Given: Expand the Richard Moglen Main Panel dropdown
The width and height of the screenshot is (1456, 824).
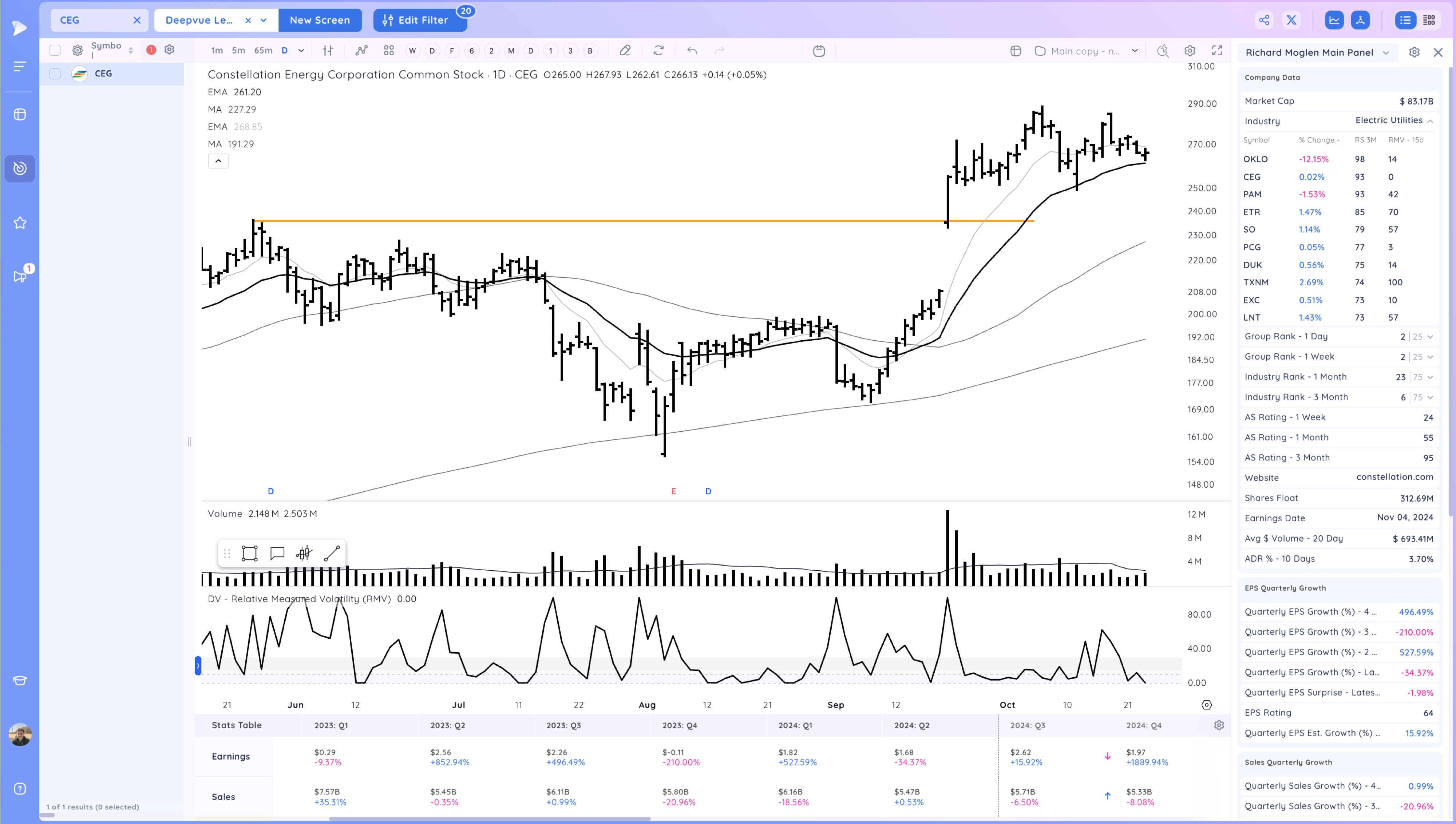Looking at the screenshot, I should coord(1386,52).
